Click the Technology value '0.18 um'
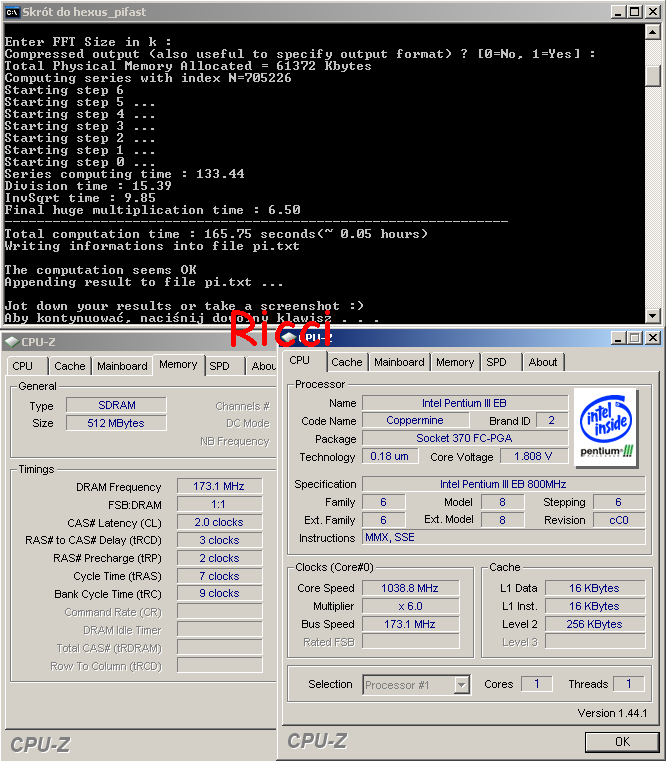 pos(390,456)
